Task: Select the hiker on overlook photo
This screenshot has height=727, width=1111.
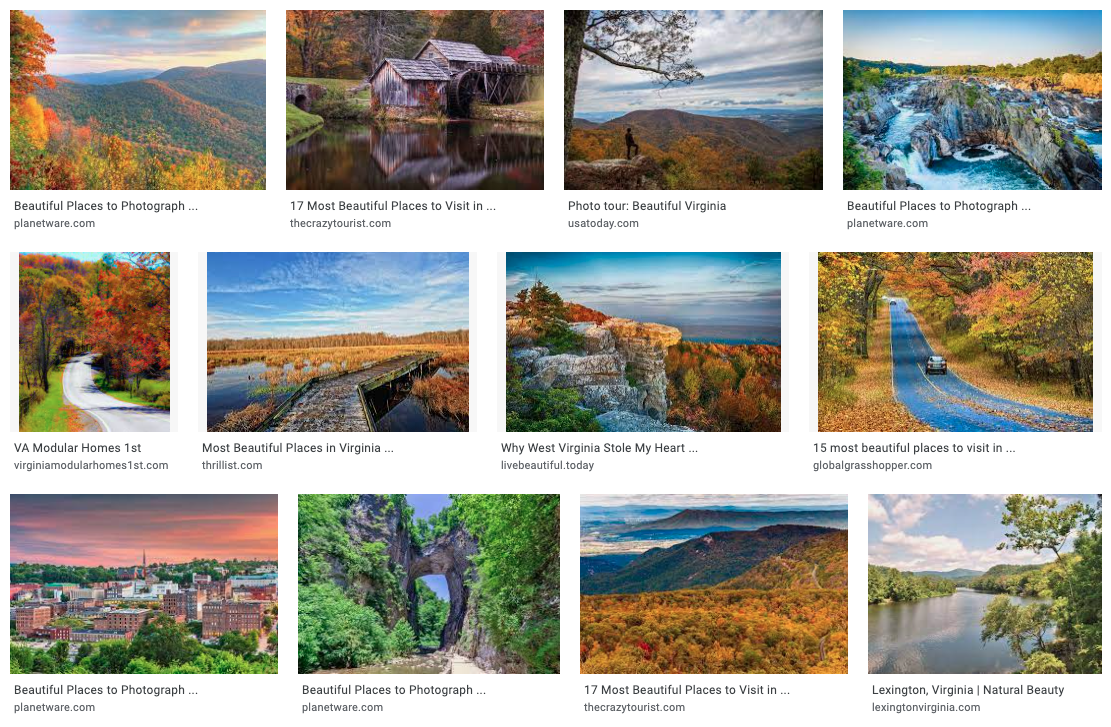Action: (x=693, y=100)
